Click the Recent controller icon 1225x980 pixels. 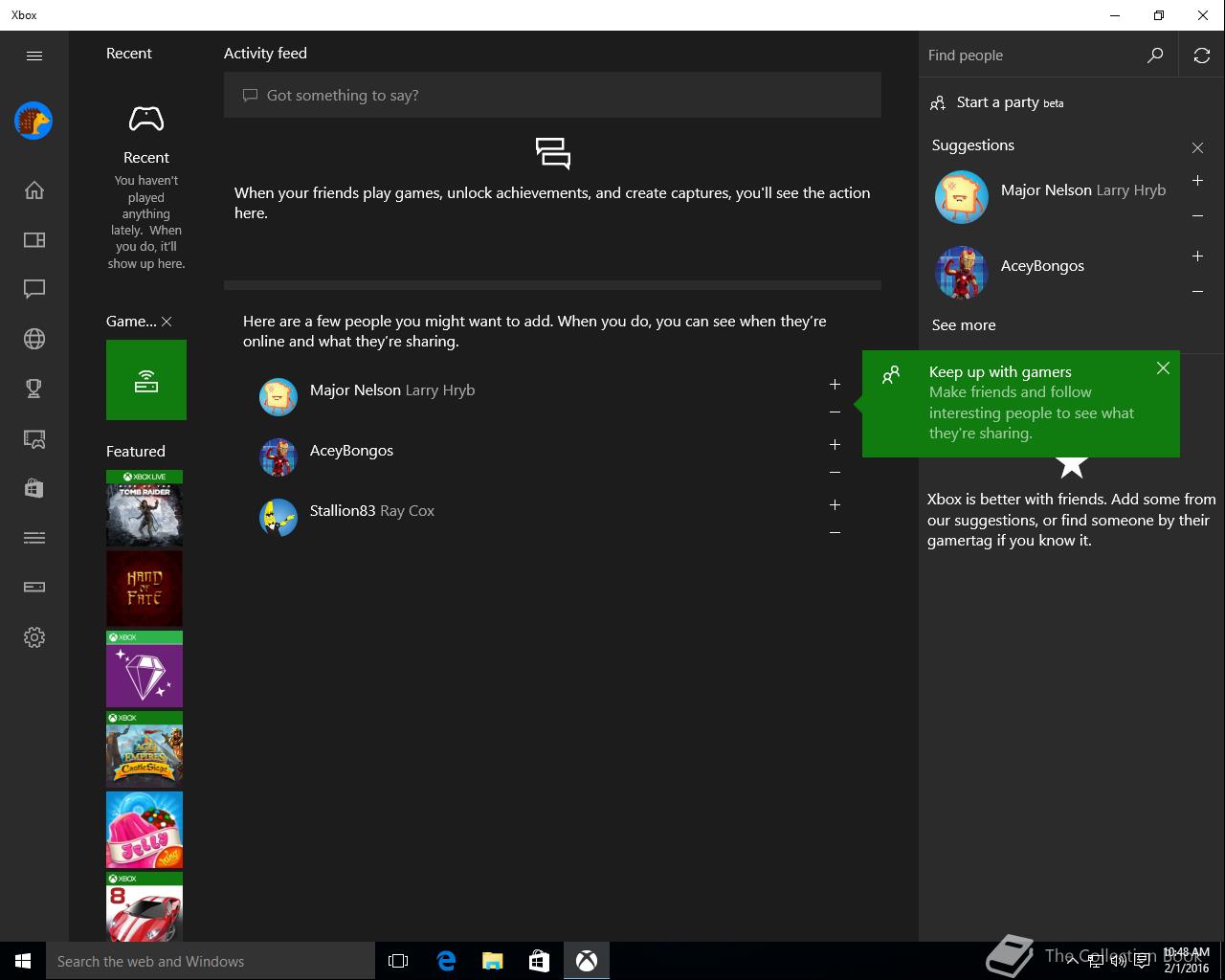(146, 120)
